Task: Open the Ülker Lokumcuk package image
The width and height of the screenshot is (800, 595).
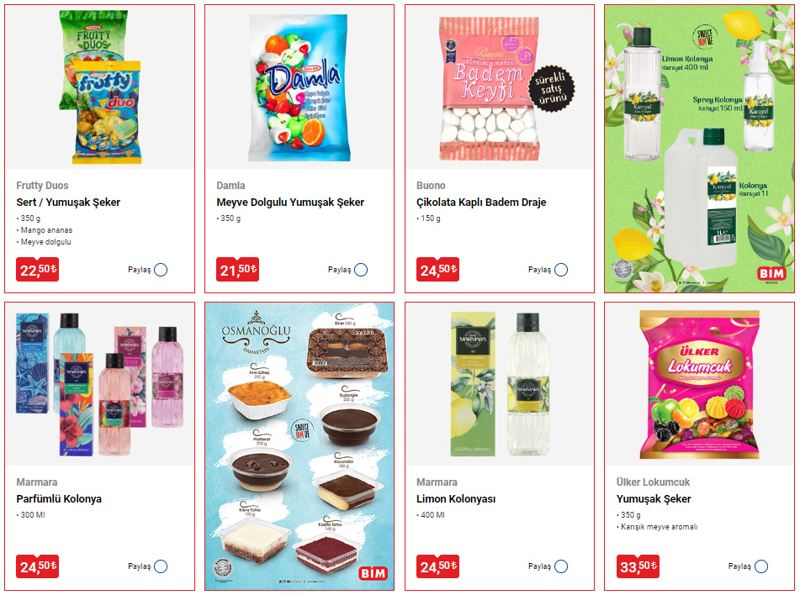Action: 699,385
